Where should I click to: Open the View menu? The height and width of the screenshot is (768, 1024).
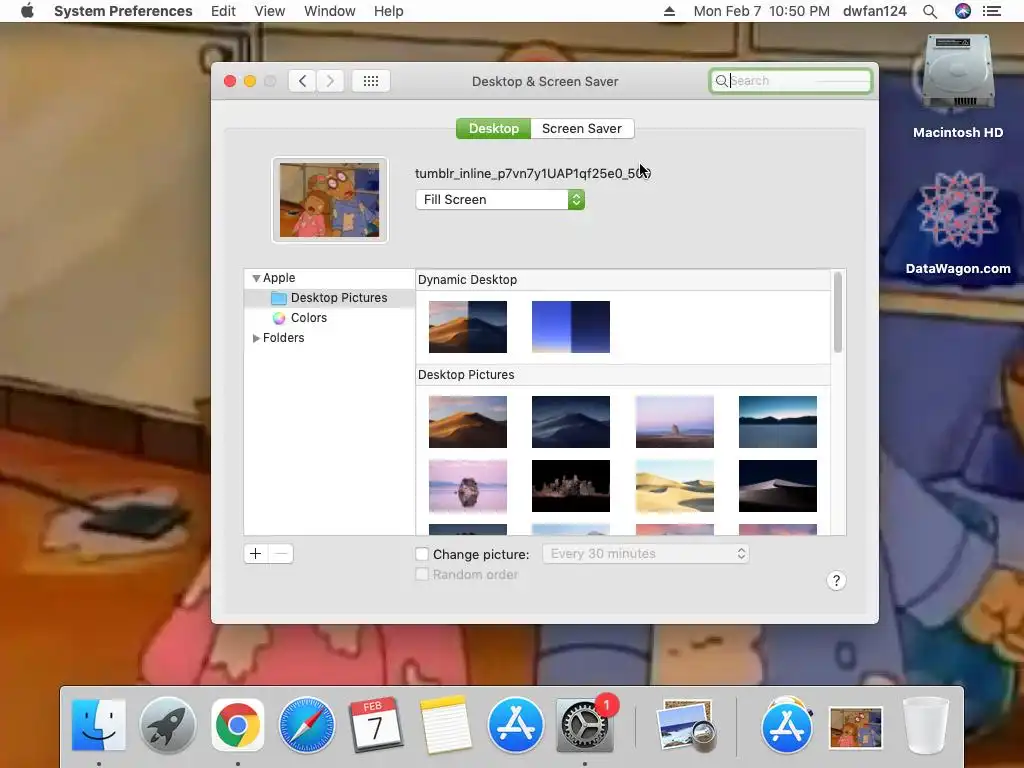(270, 11)
